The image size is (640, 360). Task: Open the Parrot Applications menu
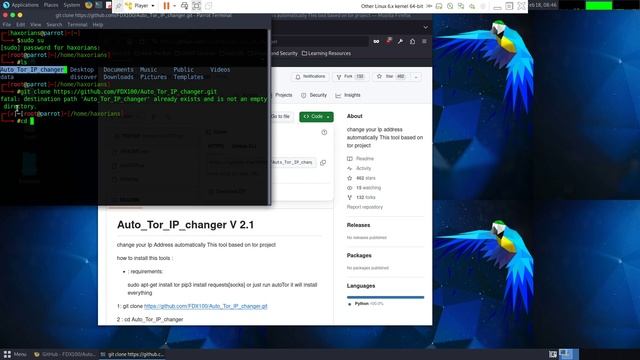[21, 5]
